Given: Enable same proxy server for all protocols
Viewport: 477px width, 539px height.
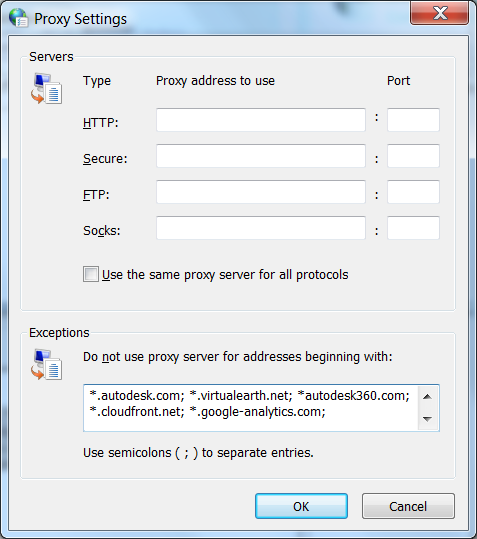Looking at the screenshot, I should click(91, 274).
